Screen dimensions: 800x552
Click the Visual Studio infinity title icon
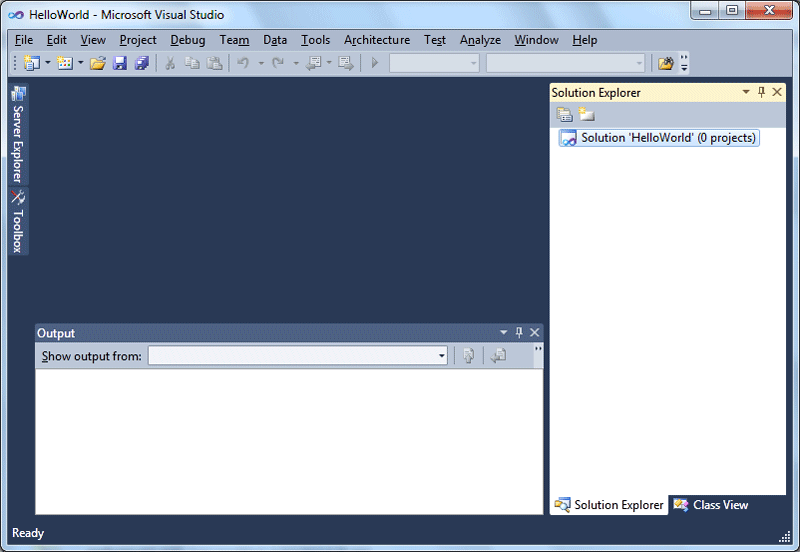[x=16, y=15]
